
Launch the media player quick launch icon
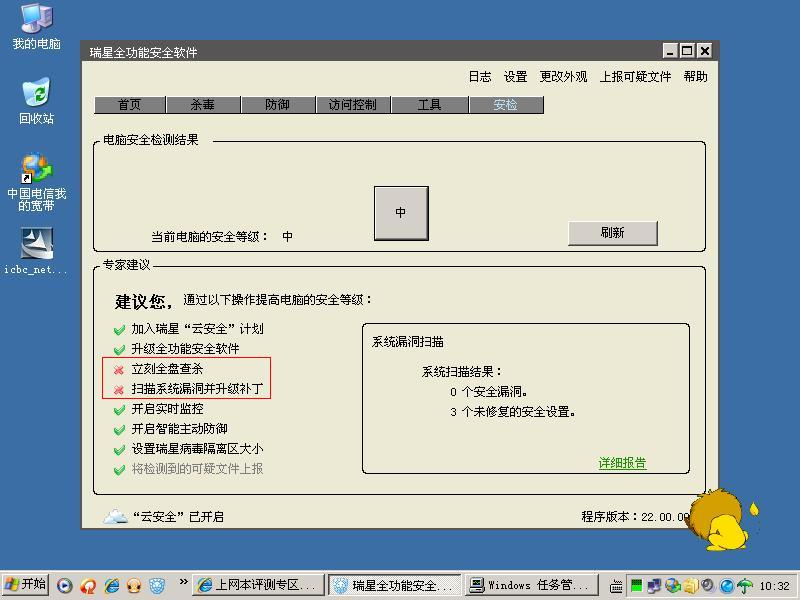[x=64, y=585]
